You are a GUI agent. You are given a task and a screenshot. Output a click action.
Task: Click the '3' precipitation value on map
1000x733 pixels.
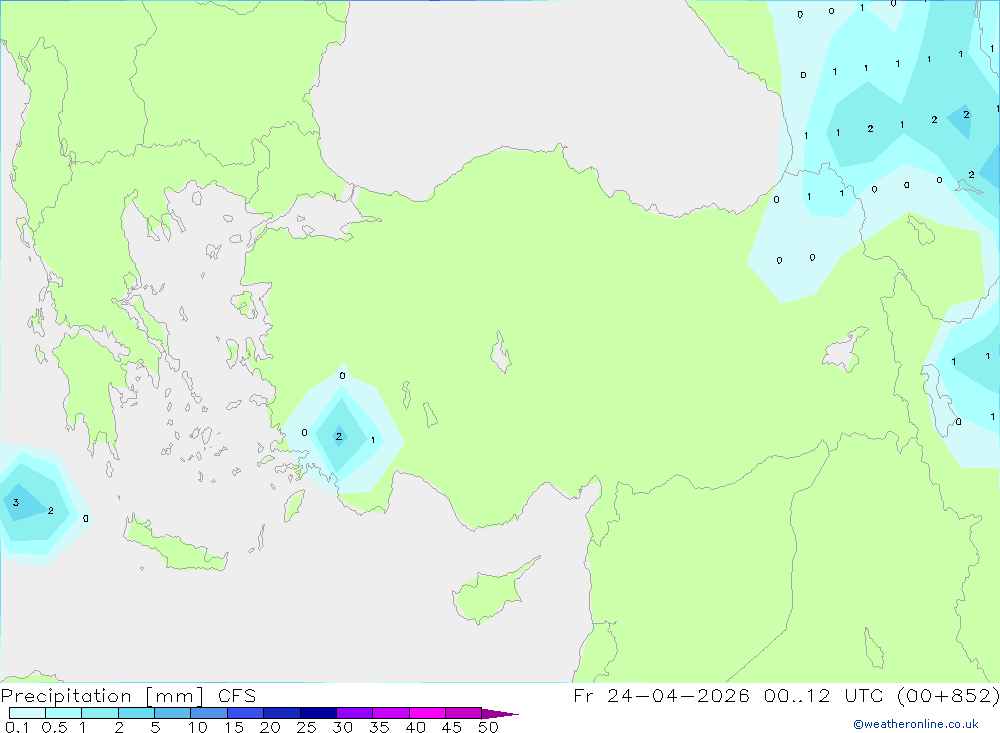[16, 503]
